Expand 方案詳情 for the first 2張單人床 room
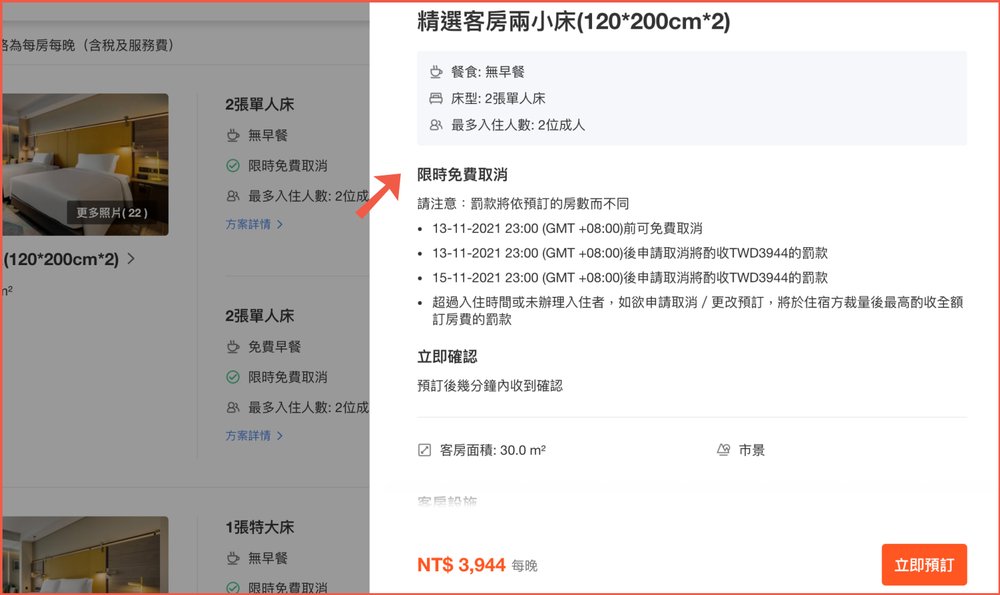1000x595 pixels. (248, 226)
